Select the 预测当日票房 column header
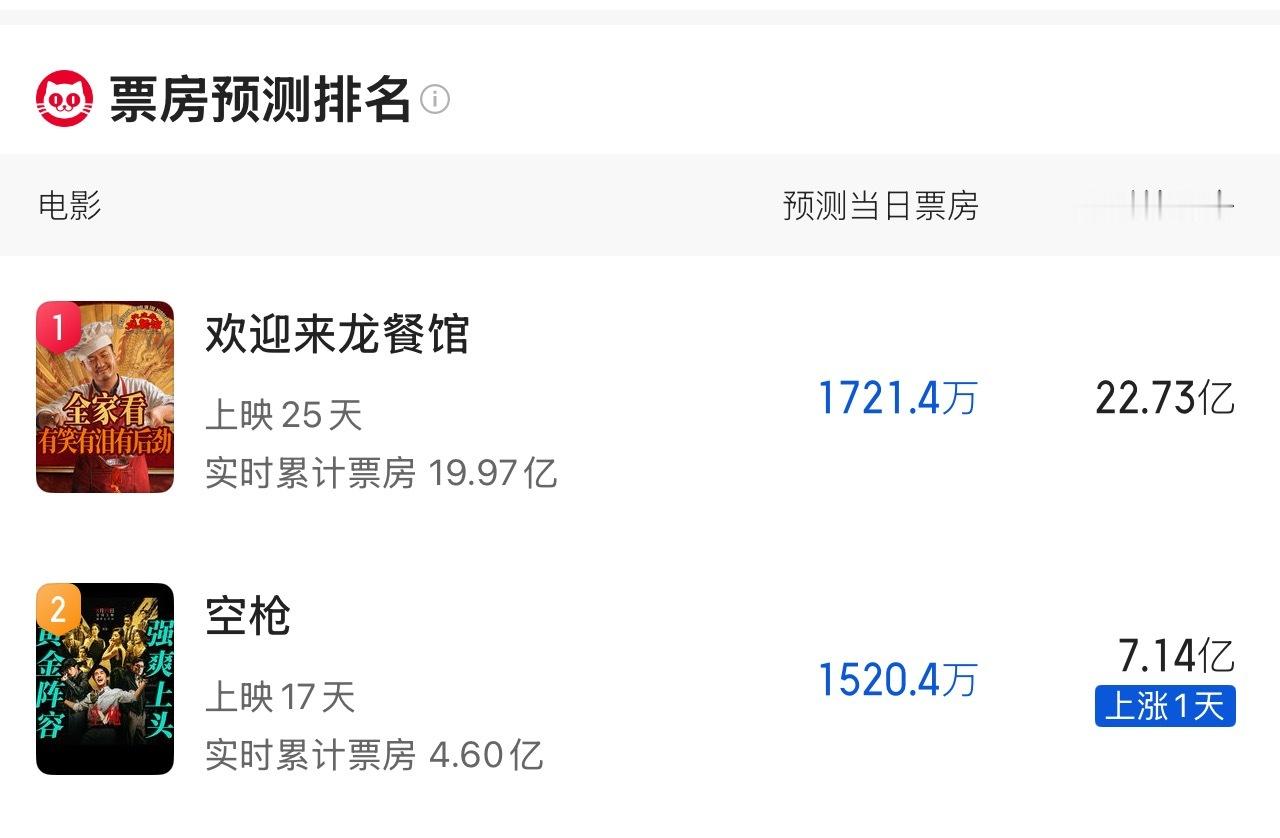Viewport: 1280px width, 838px height. point(881,206)
